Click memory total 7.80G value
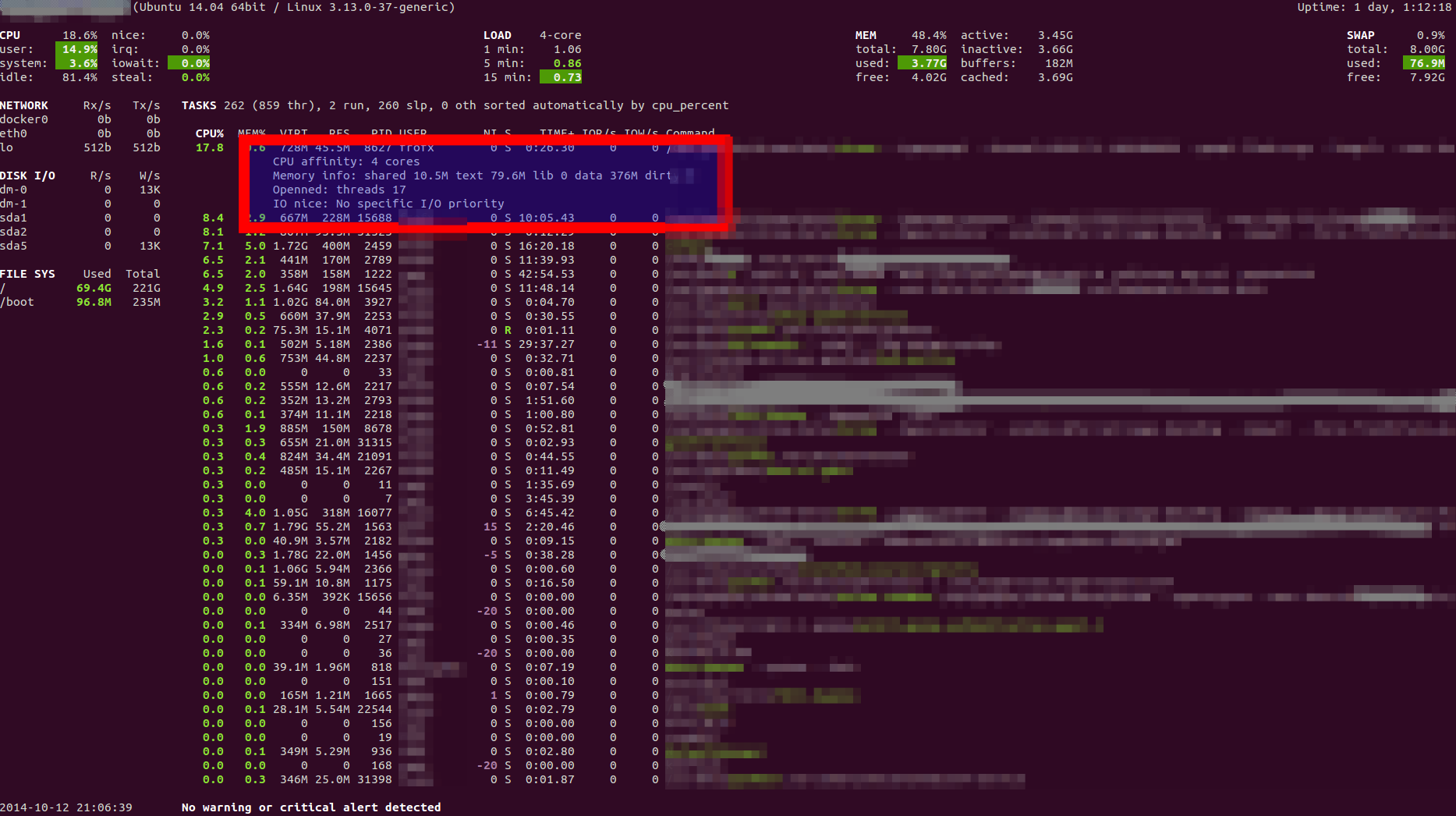The image size is (1456, 816). [x=929, y=49]
